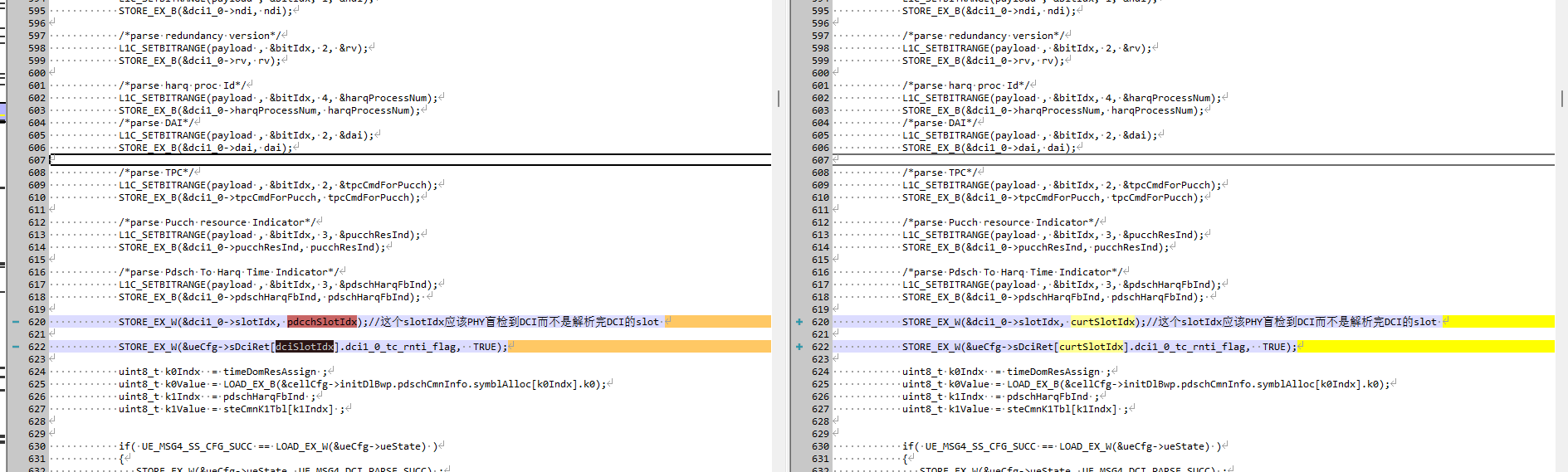
Task: Click highlighted dciSlotIdx in left pane
Action: point(305,347)
